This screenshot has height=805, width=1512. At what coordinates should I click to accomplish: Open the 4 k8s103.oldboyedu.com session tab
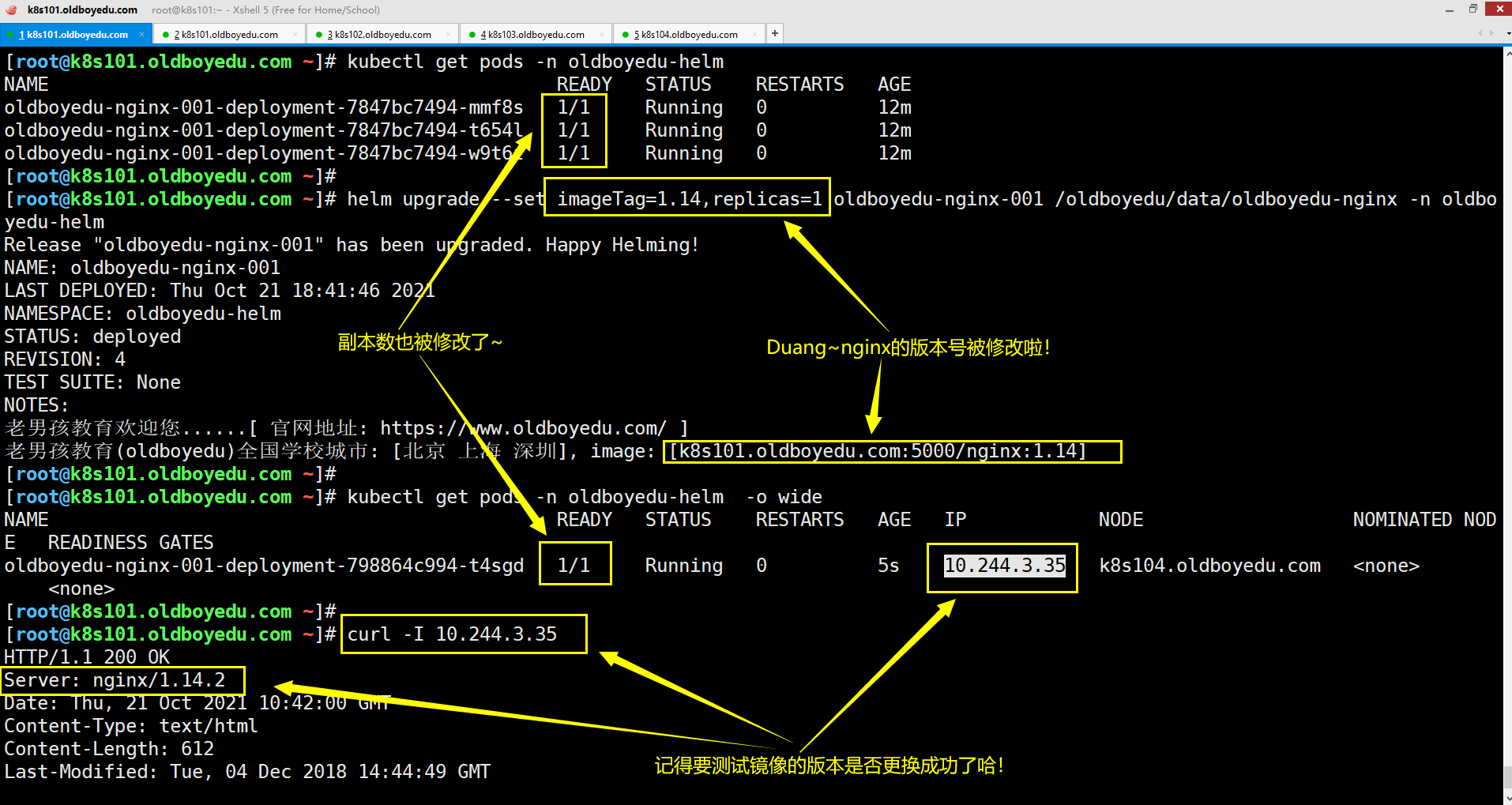tap(532, 35)
